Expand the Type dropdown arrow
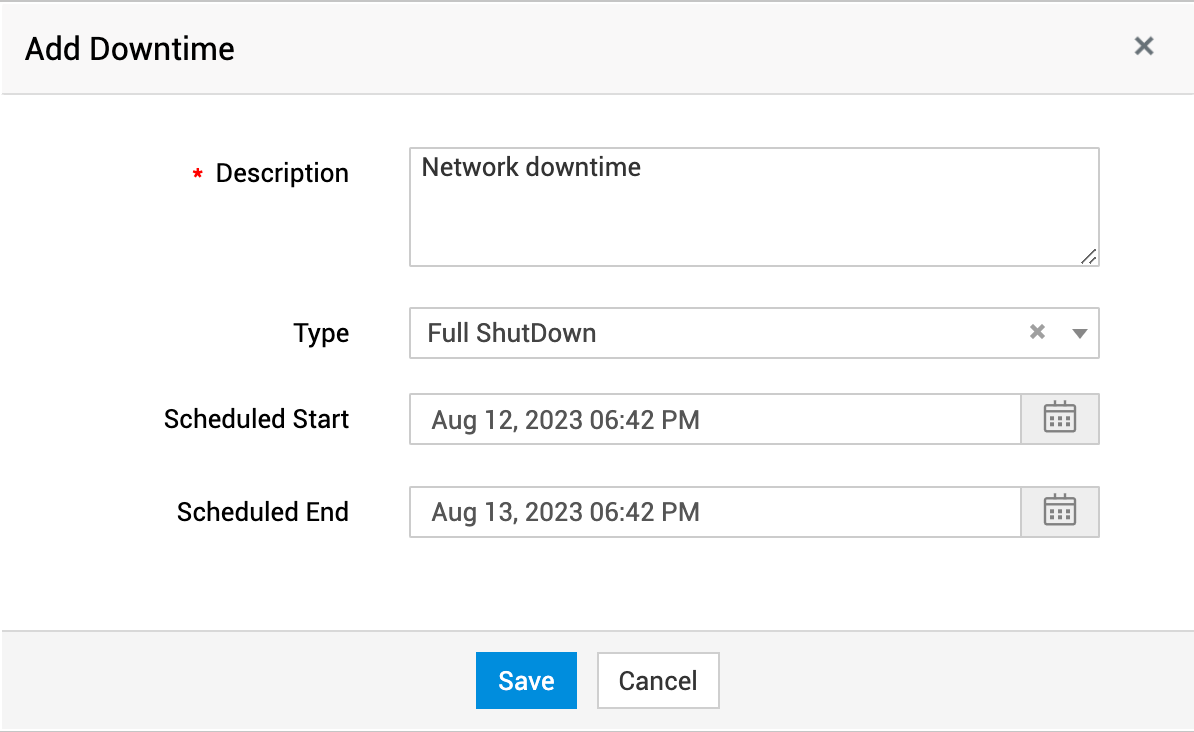 [x=1080, y=333]
